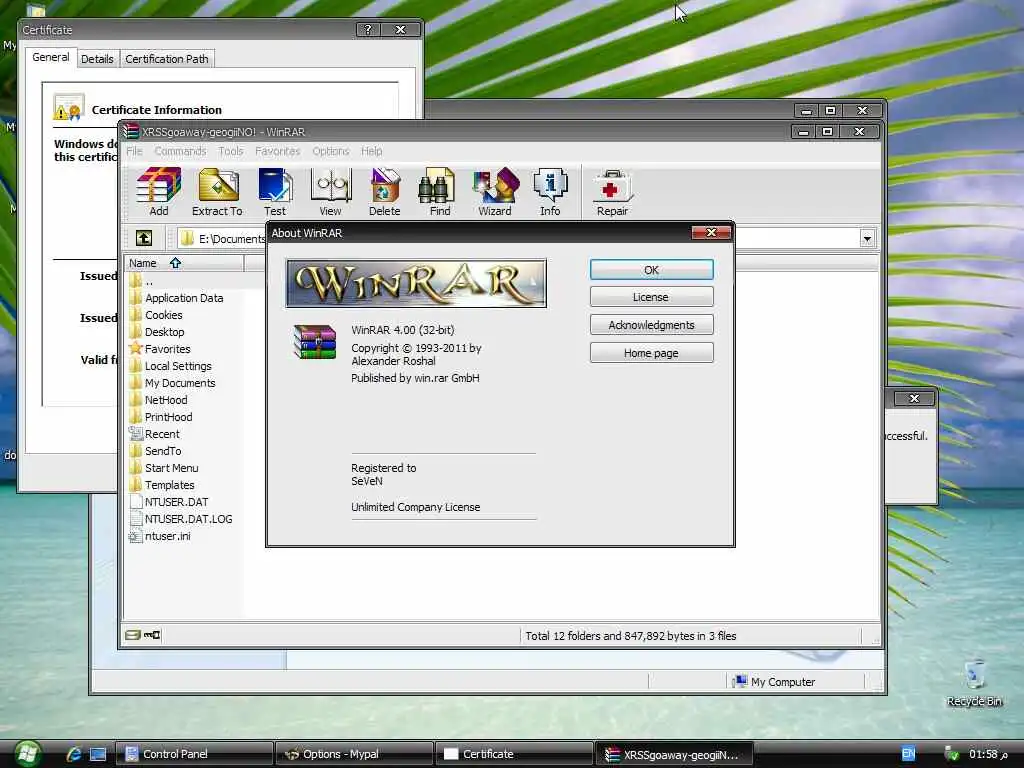Screen dimensions: 1024x768
Task: Click the XRSSgoaway WinRAR taskbar button
Action: coord(674,754)
